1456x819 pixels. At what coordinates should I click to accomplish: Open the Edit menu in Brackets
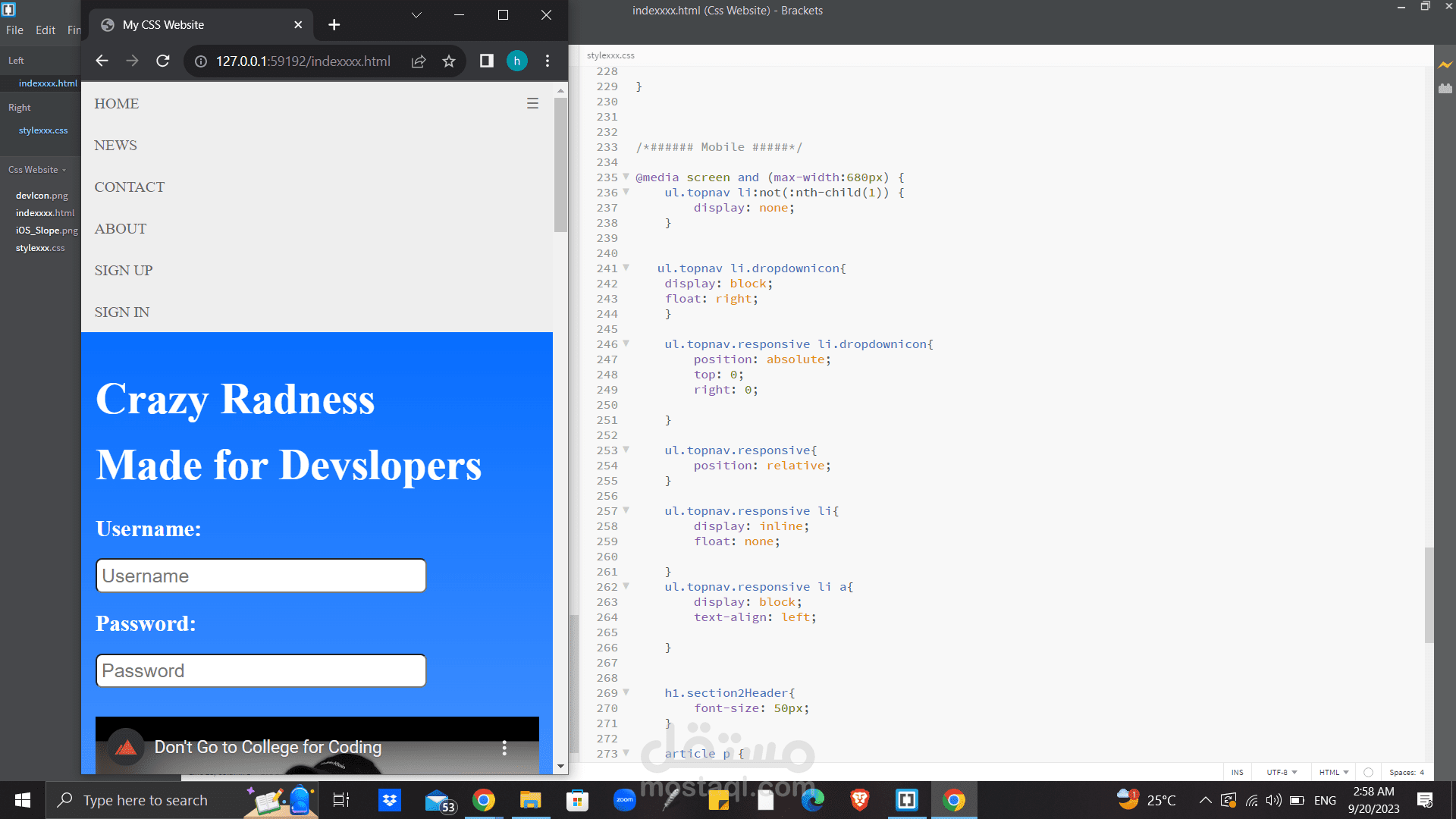45,30
